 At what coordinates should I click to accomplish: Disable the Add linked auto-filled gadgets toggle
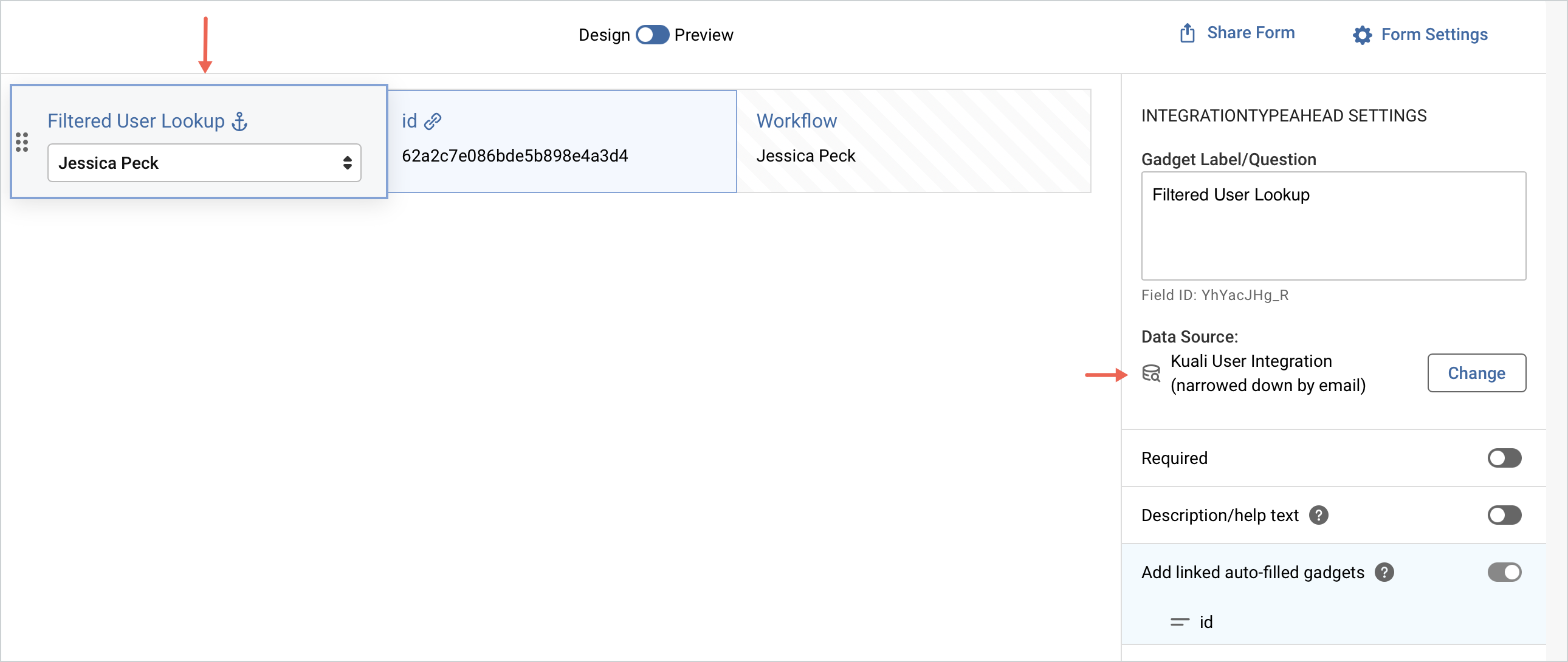pos(1504,572)
